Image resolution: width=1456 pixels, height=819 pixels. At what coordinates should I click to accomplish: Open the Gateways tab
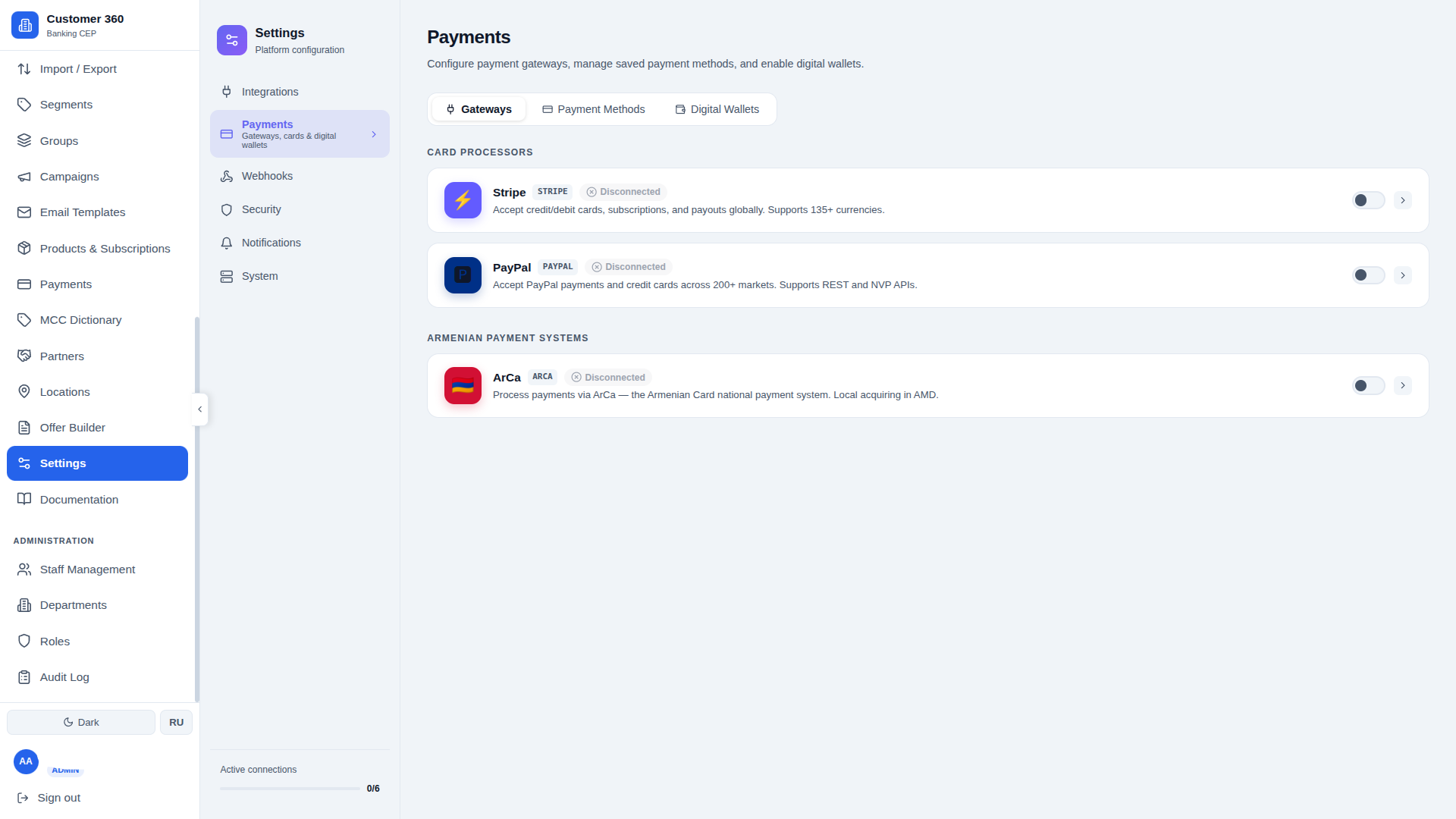pyautogui.click(x=479, y=109)
